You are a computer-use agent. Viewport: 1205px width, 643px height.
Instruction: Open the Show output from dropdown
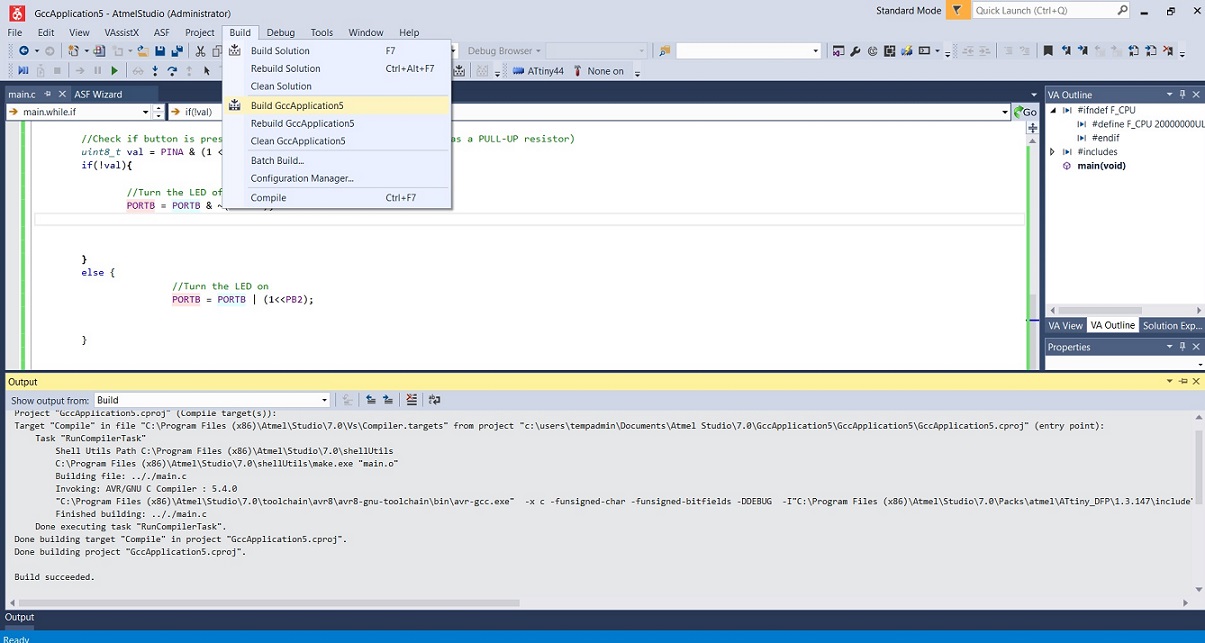[323, 399]
